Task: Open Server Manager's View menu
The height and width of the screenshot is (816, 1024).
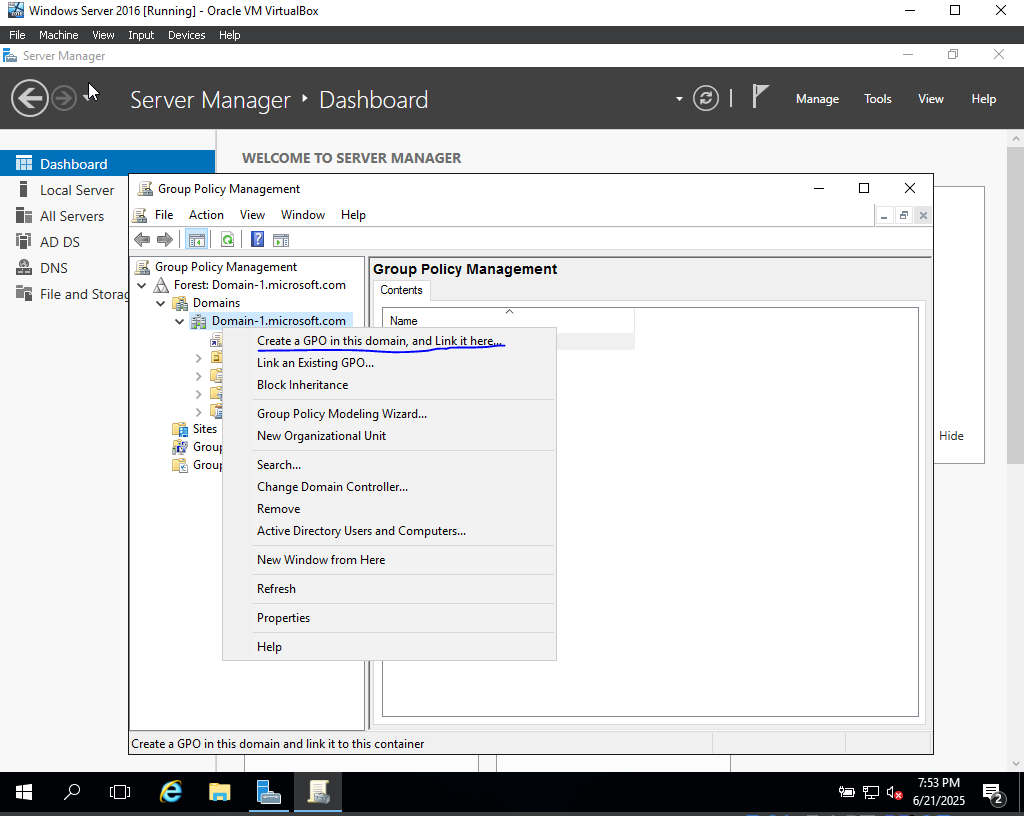Action: pos(931,99)
